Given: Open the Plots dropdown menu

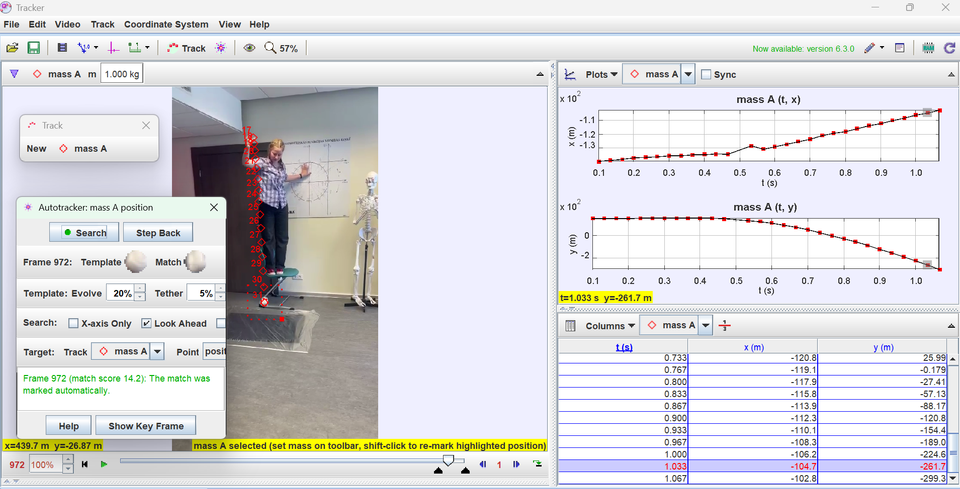Looking at the screenshot, I should tap(601, 74).
